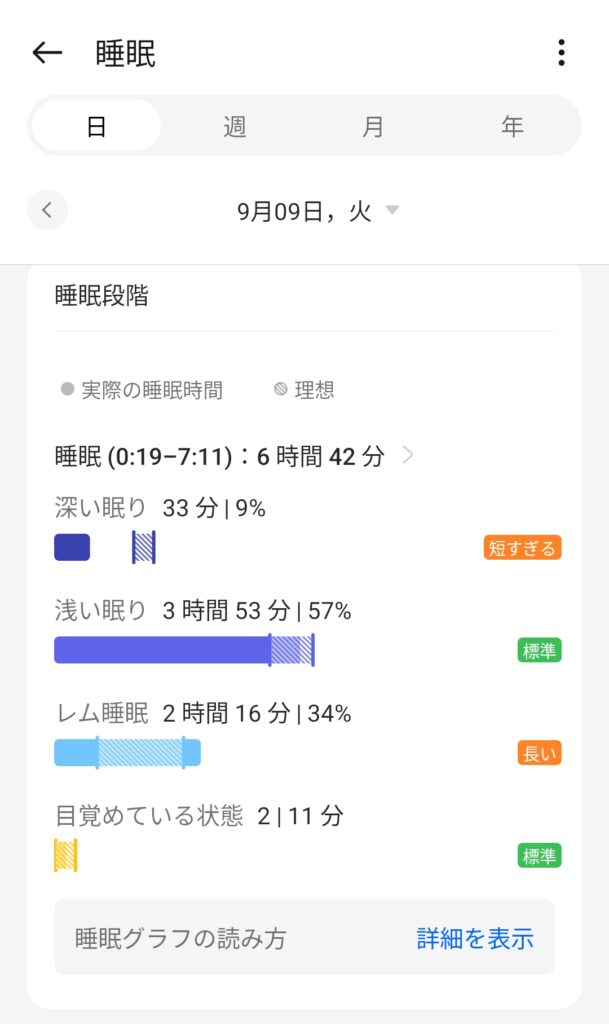Click the striped ideal legend icon
The image size is (609, 1024).
(x=281, y=390)
